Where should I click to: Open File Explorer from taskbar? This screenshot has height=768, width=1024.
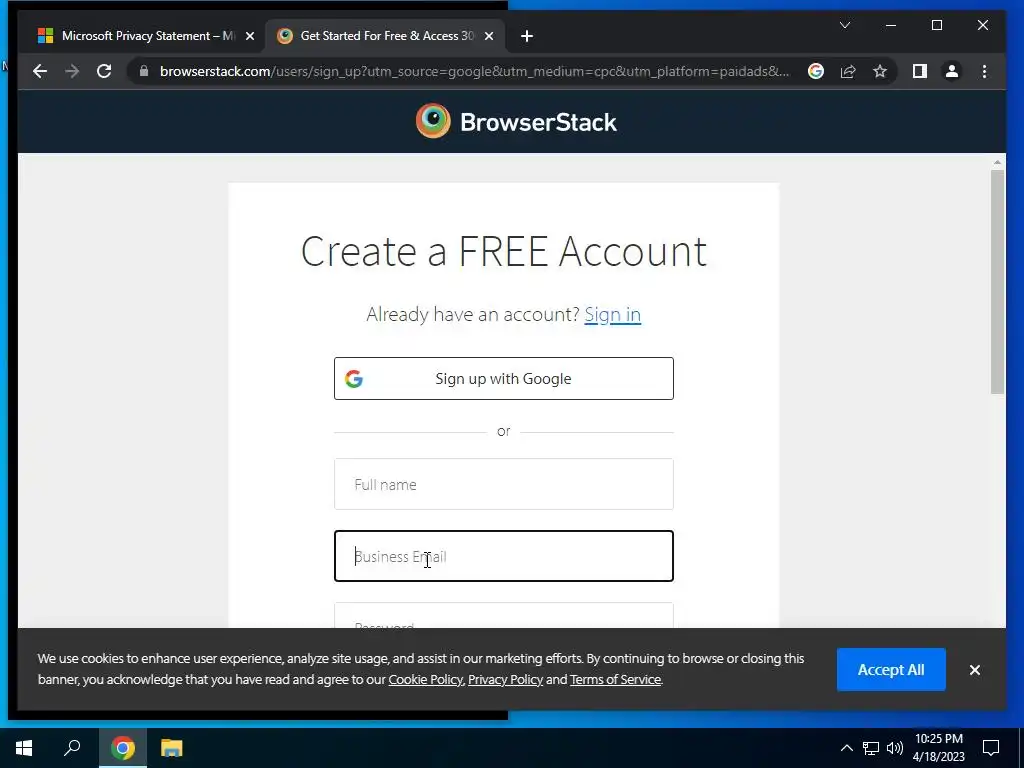point(172,748)
